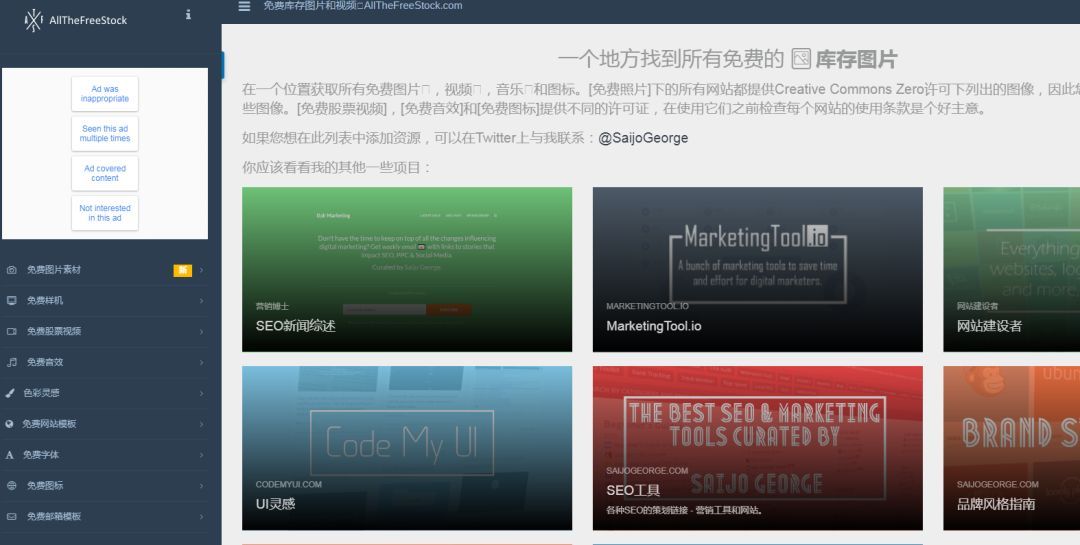Open the @SaijoGeorge Twitter link
1080x545 pixels.
point(643,138)
